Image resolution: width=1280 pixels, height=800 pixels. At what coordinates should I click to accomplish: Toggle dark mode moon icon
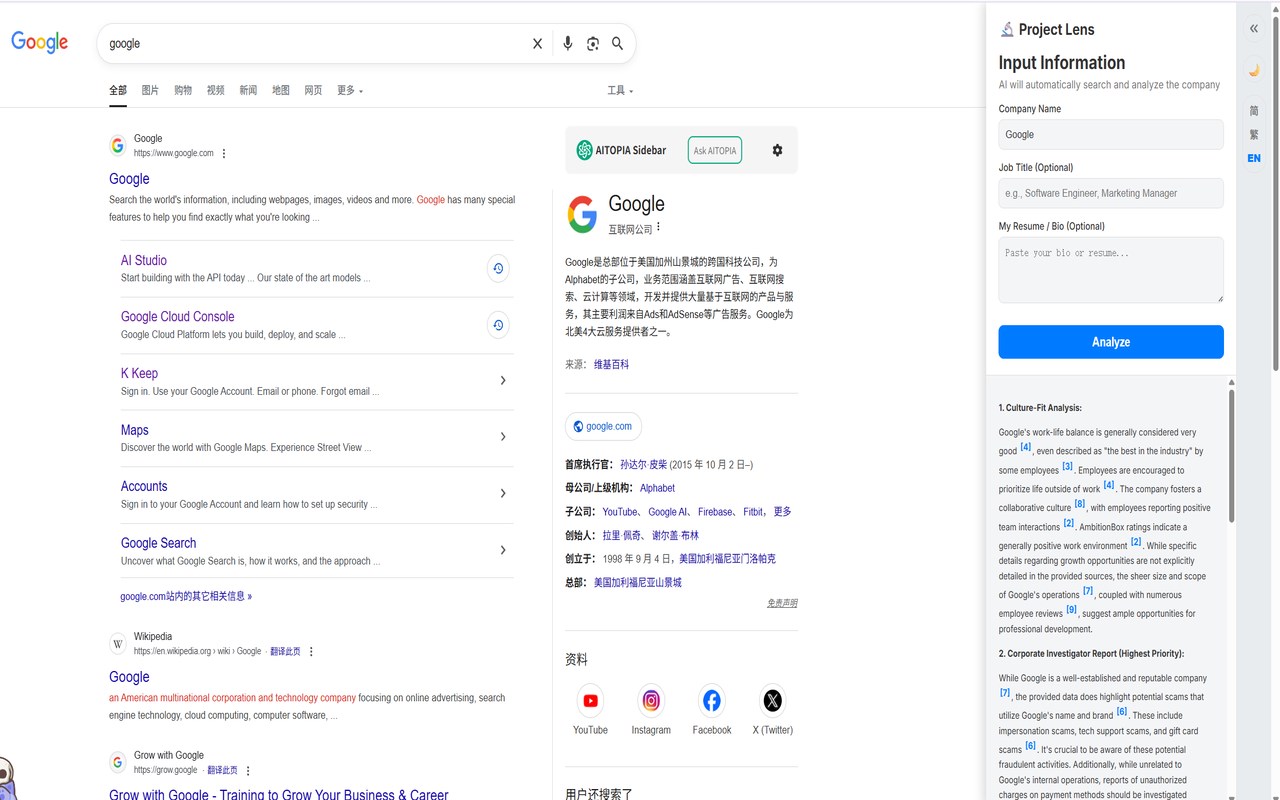click(x=1254, y=70)
